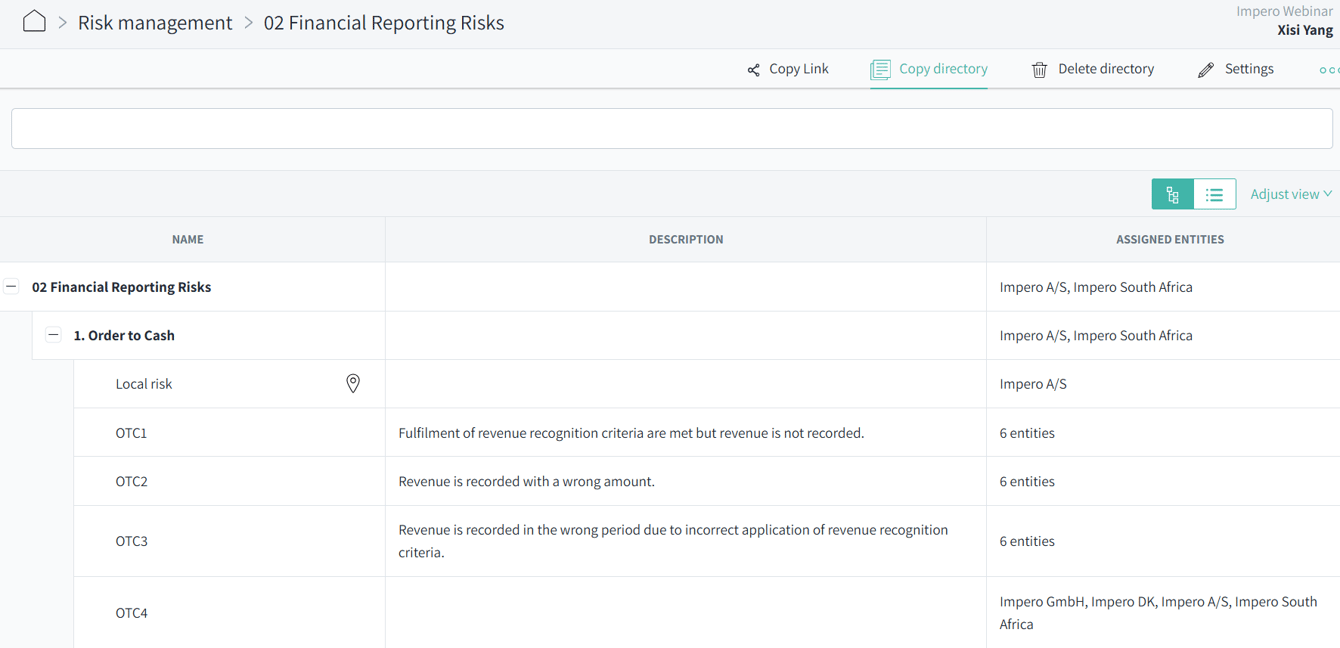
Task: Open the more options dots icon
Action: pos(1329,69)
